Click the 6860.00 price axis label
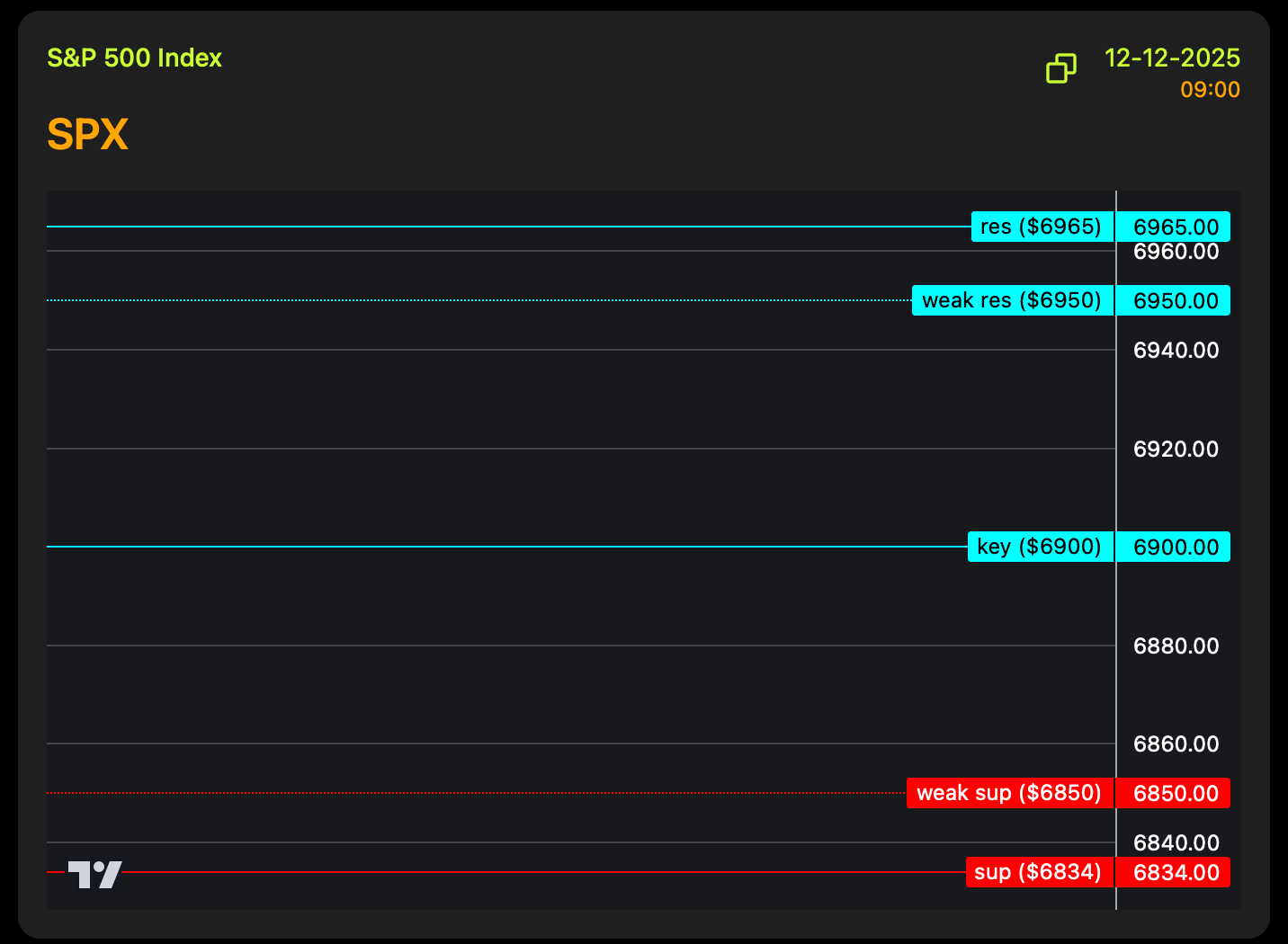The image size is (1288, 944). click(x=1176, y=744)
